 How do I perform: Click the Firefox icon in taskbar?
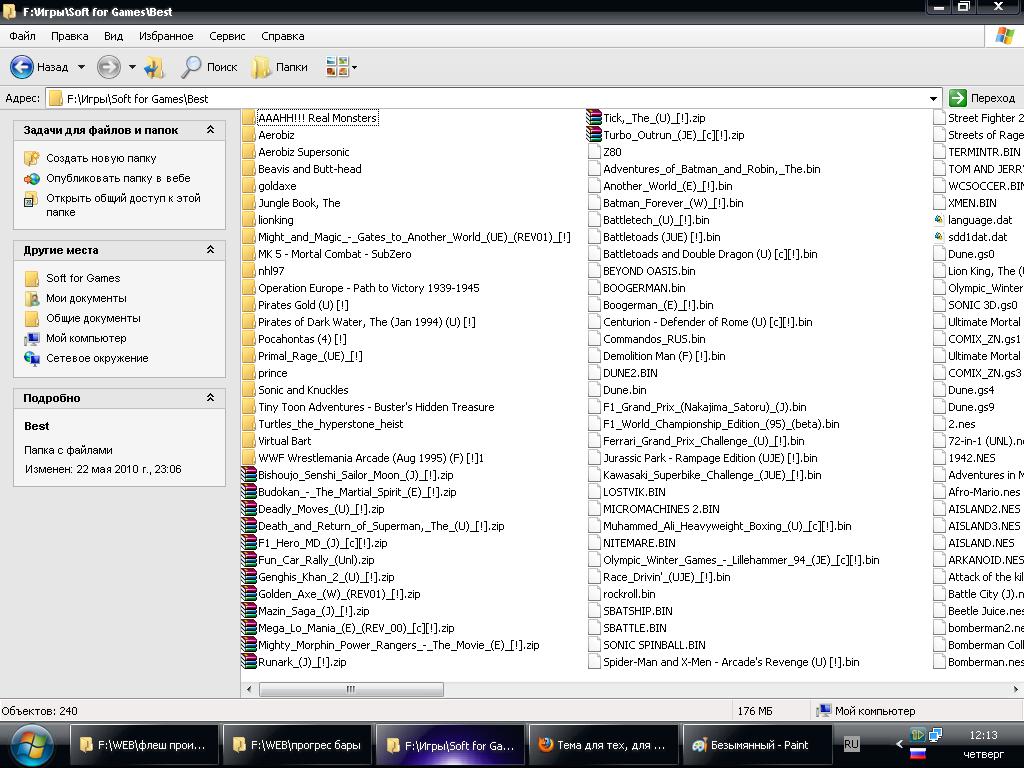coord(545,744)
